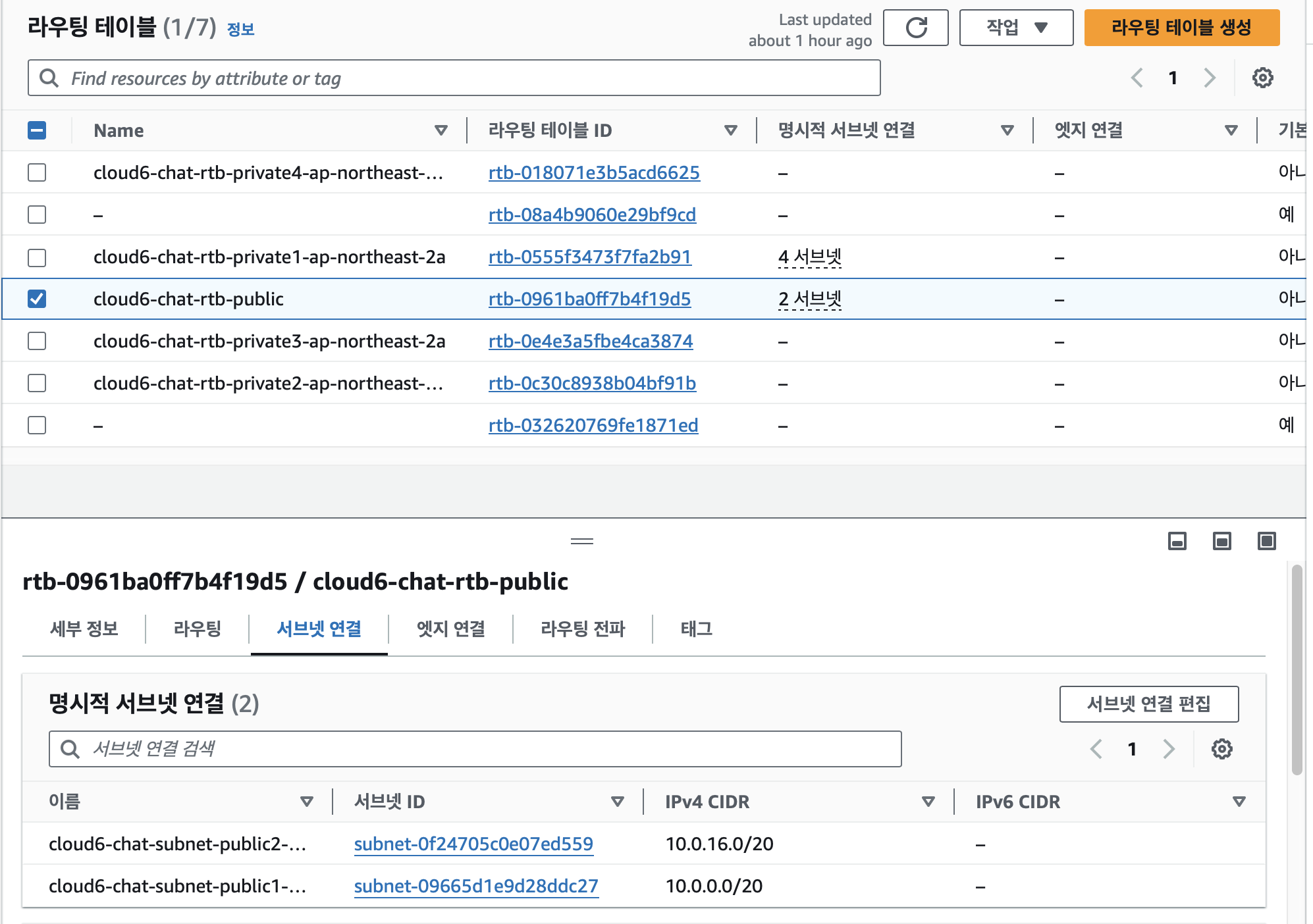Switch to the 라우팅 tab
Screen dimensions: 1313x924
pyautogui.click(x=197, y=629)
